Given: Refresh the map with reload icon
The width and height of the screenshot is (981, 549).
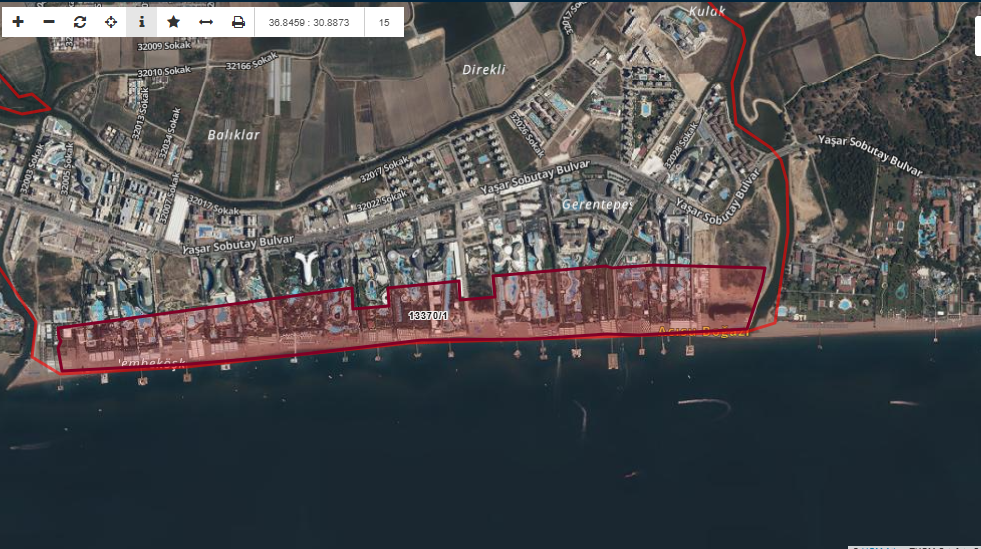Looking at the screenshot, I should click(79, 22).
